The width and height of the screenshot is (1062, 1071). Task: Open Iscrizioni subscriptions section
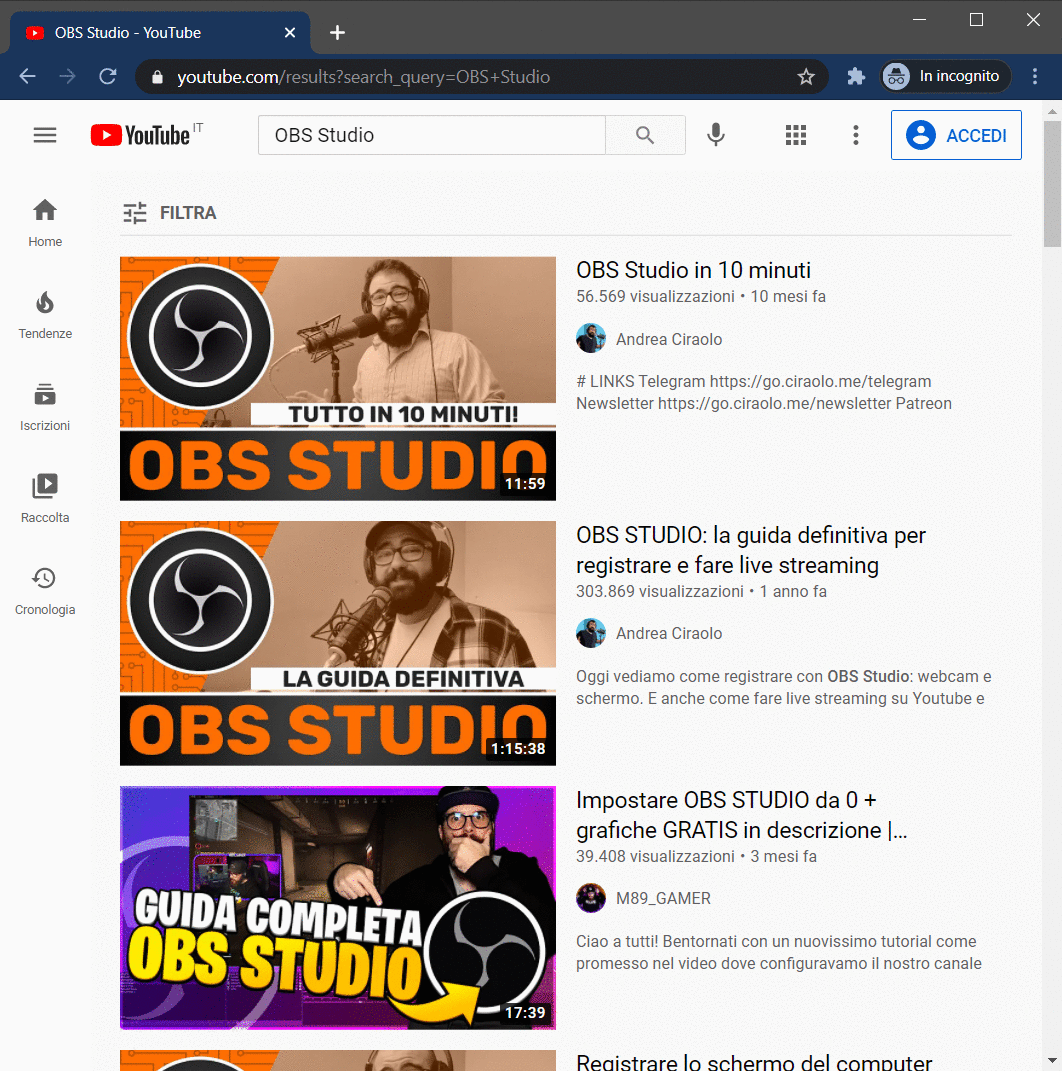(45, 408)
